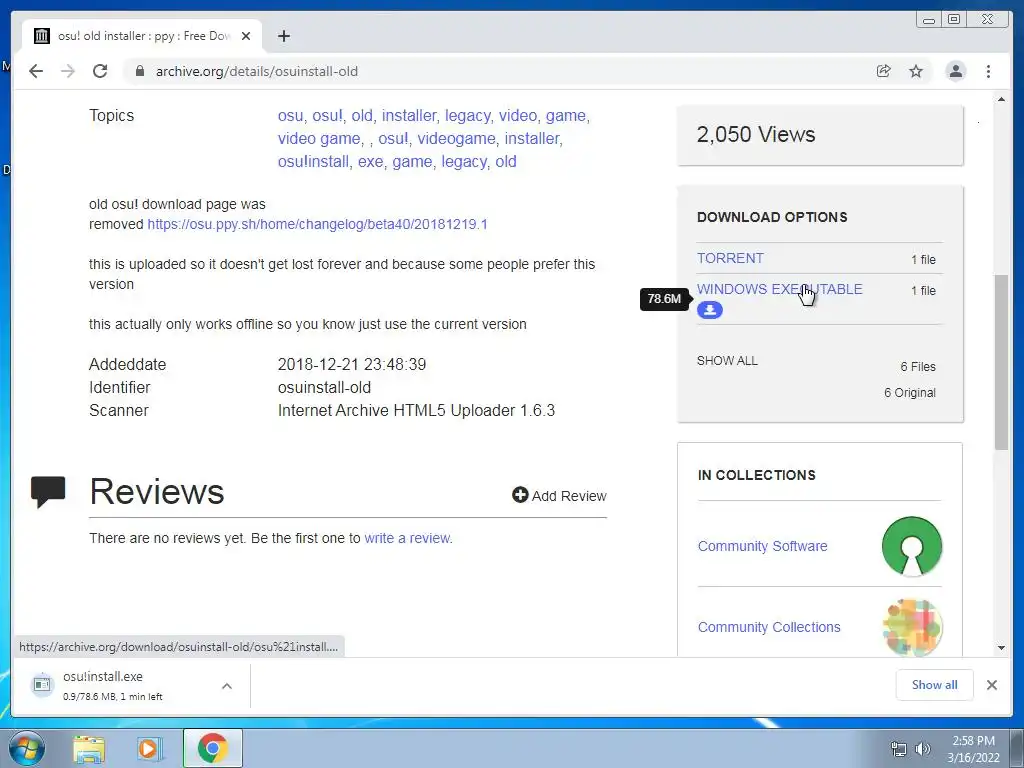Click the DOWNLOAD OPTIONS heading

coord(772,217)
